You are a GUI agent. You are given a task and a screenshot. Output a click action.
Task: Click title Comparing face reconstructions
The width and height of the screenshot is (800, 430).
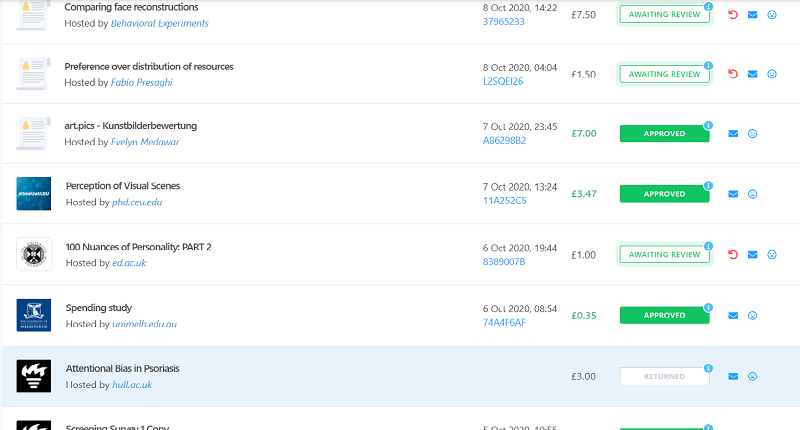coord(131,7)
